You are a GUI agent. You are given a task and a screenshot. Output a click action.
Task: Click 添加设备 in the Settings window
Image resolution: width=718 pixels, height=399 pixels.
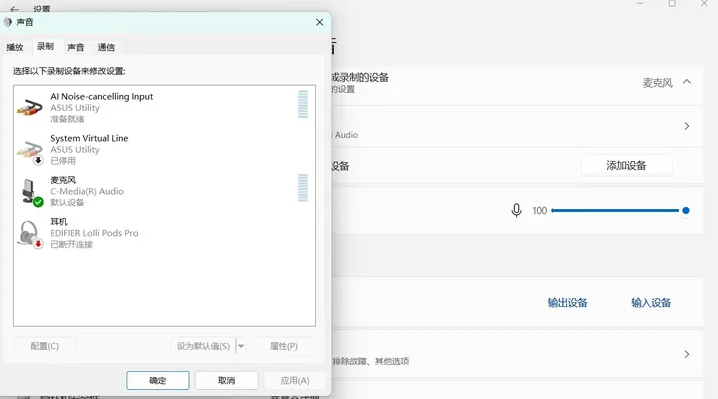point(626,165)
